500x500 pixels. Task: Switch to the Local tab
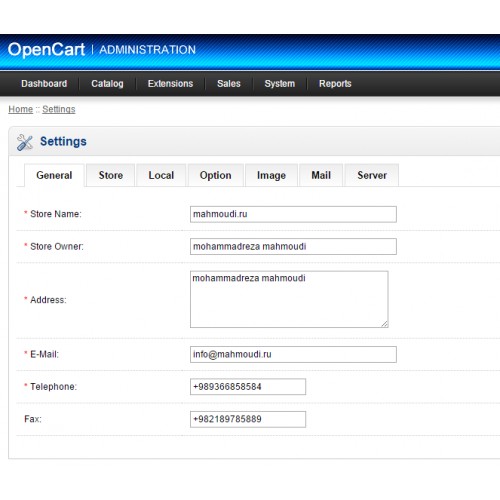pos(161,175)
